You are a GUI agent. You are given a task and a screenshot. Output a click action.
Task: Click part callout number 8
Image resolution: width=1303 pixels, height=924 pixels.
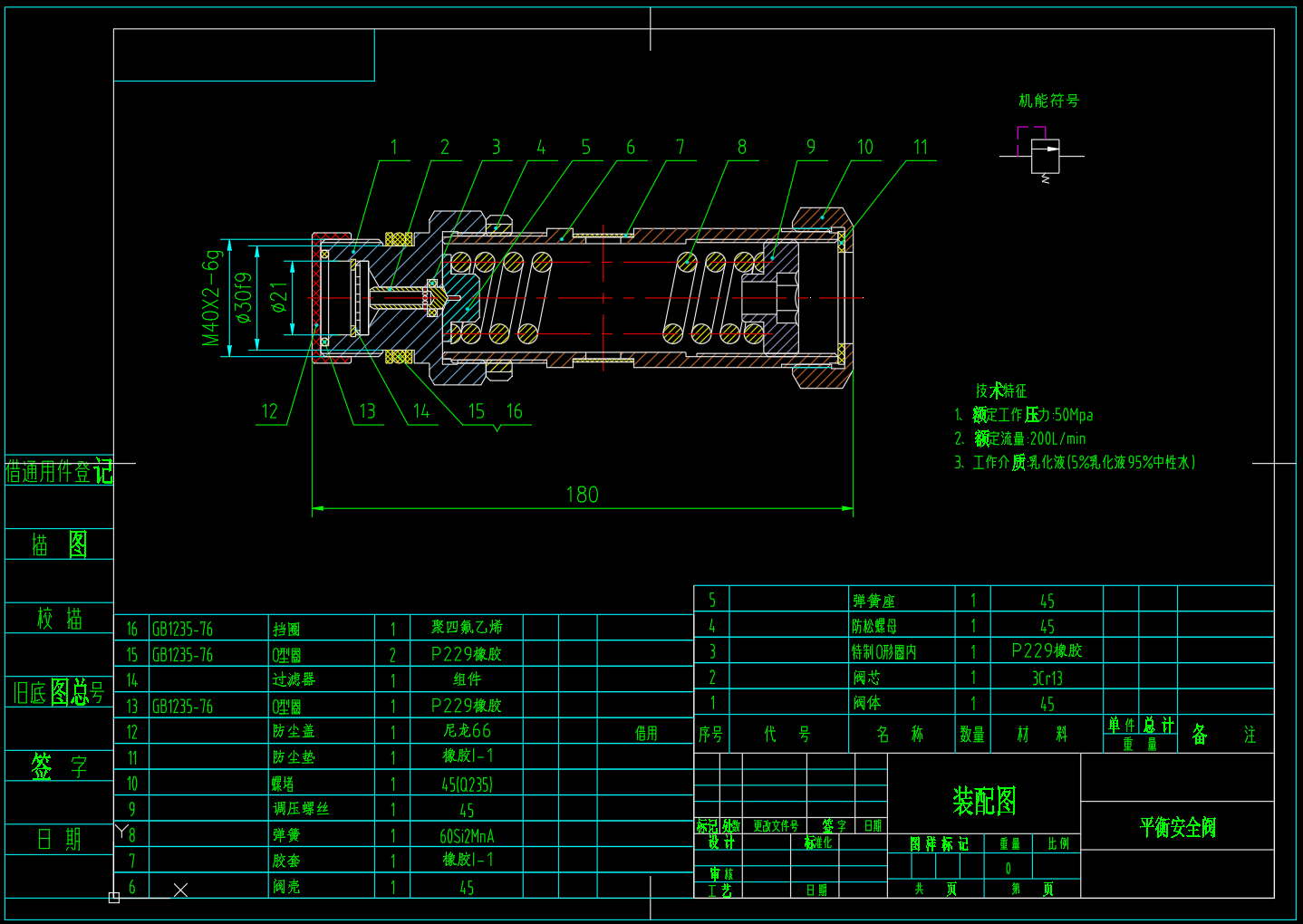click(741, 147)
